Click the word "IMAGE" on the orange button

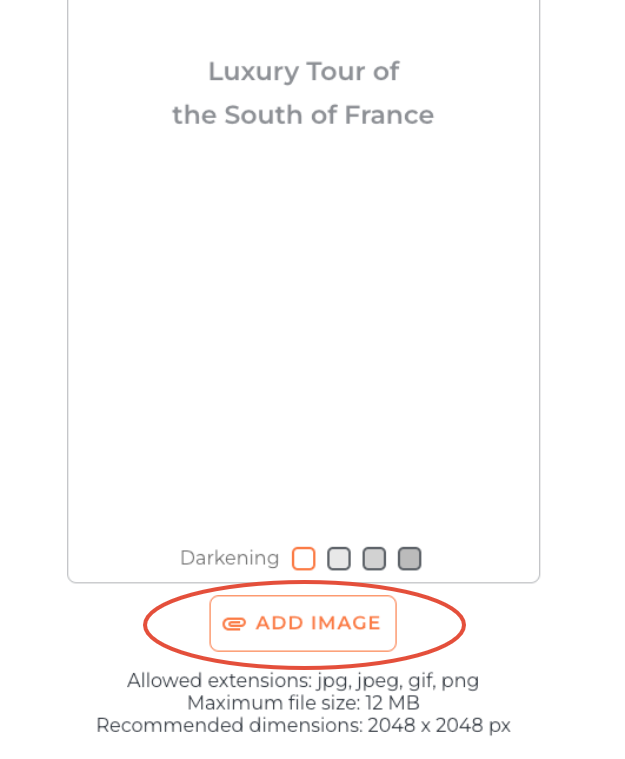[347, 624]
